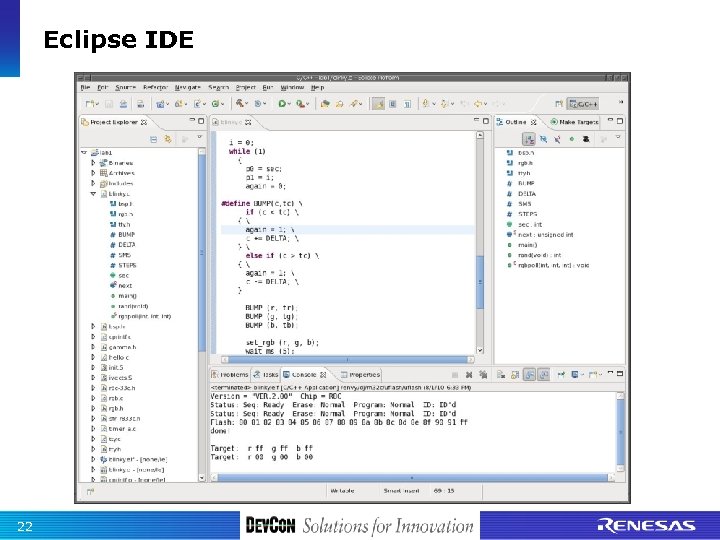Screen dimensions: 720x540
Task: Close the Project Explorer tab
Action: (x=144, y=122)
